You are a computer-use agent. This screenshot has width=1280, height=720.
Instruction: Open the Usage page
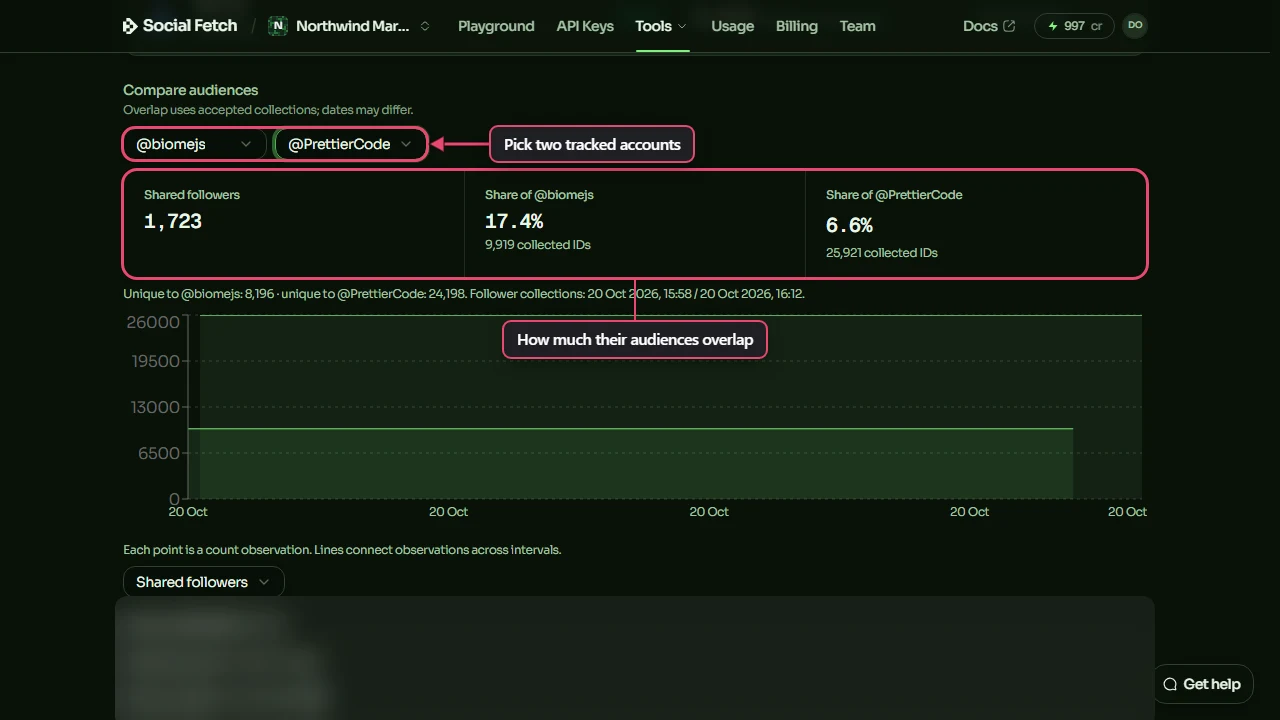[732, 26]
